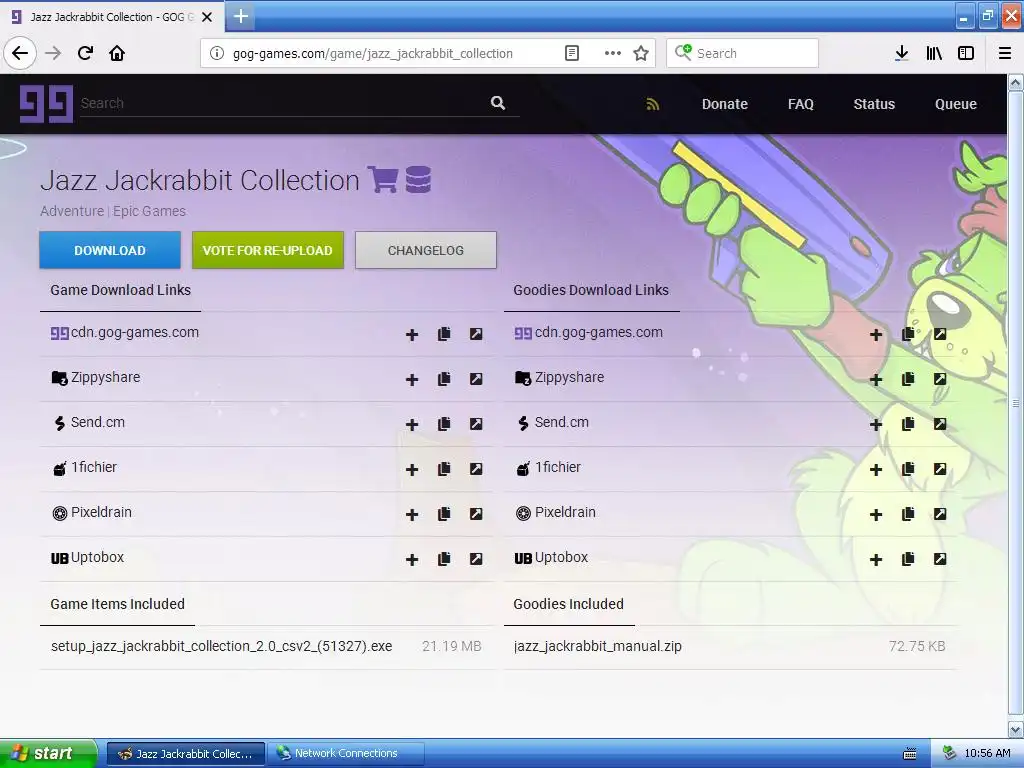Open the Firefox Downloads arrow icon

pos(901,53)
